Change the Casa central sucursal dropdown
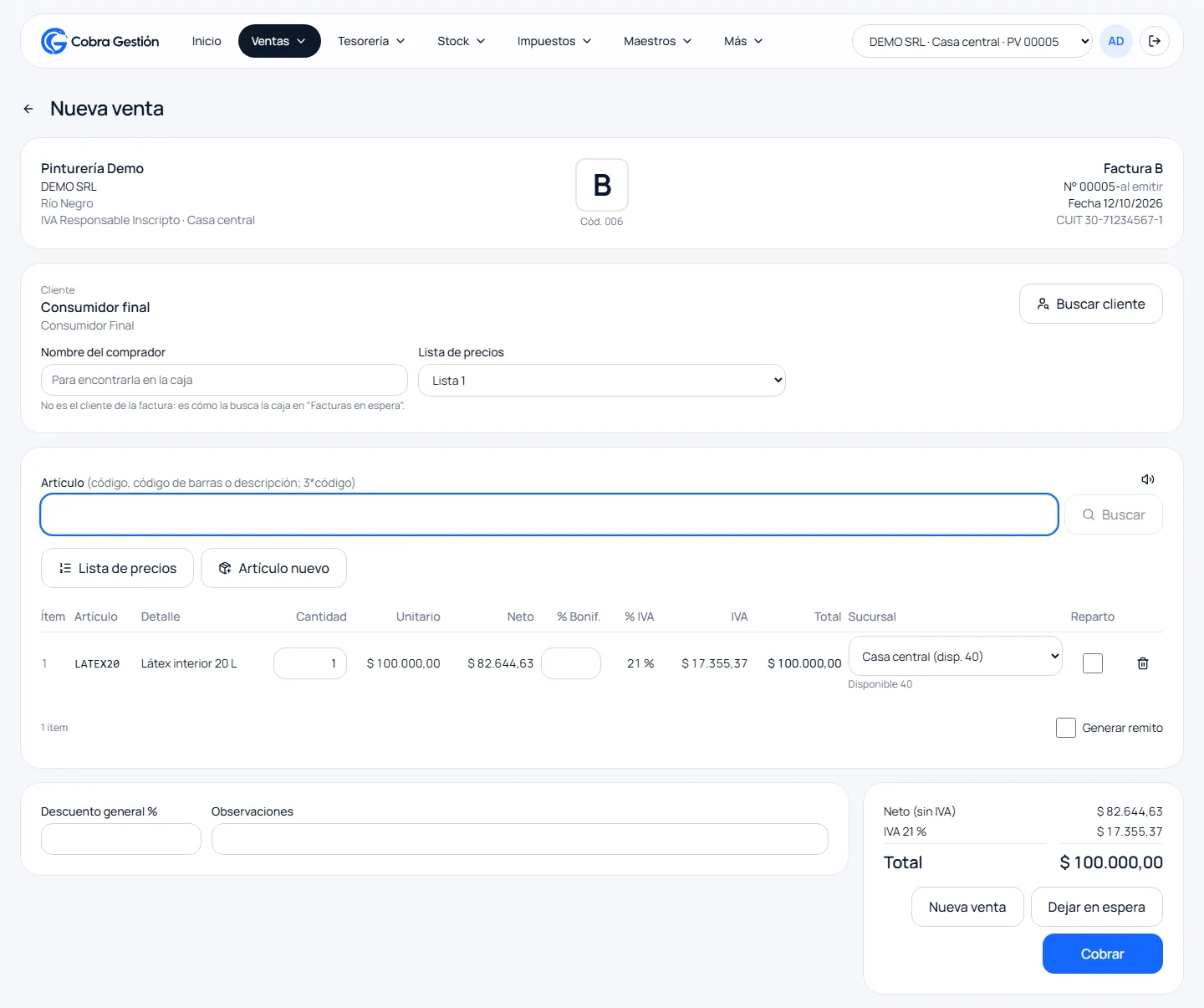This screenshot has height=1008, width=1204. click(x=956, y=657)
